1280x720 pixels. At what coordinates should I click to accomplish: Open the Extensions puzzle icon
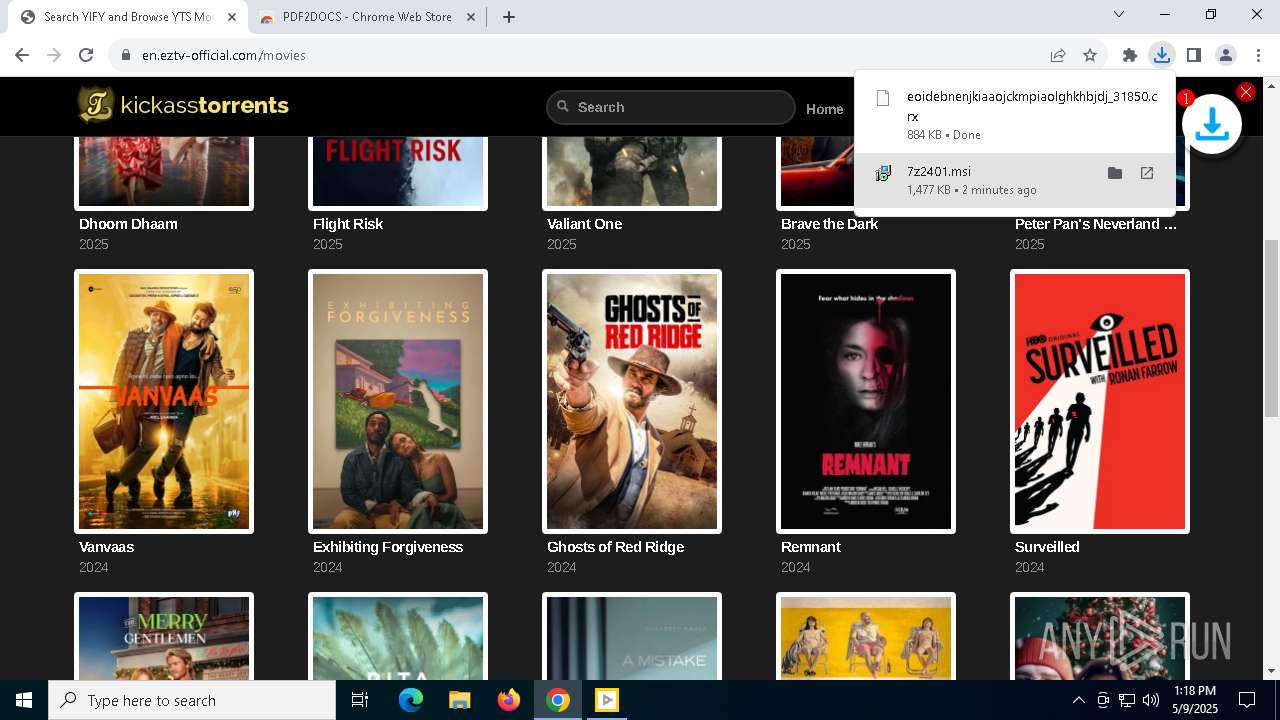coord(1130,55)
